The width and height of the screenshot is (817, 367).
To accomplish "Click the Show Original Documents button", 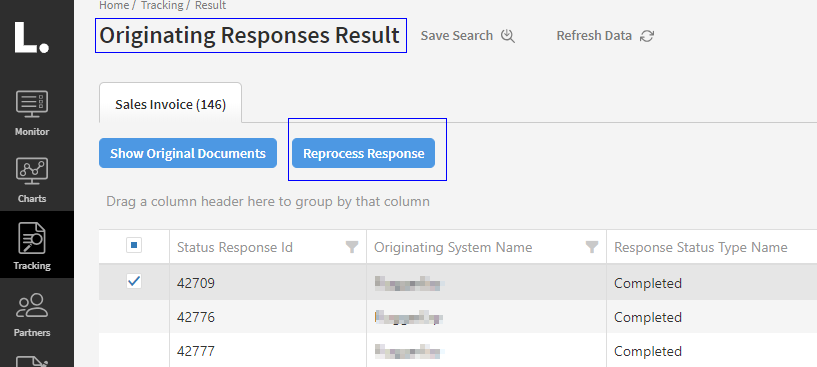I will [188, 153].
